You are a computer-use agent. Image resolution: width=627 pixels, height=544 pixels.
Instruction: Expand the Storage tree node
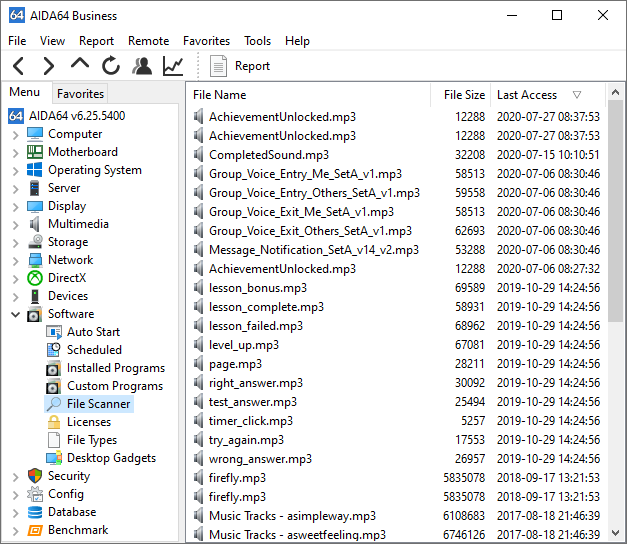click(x=15, y=243)
